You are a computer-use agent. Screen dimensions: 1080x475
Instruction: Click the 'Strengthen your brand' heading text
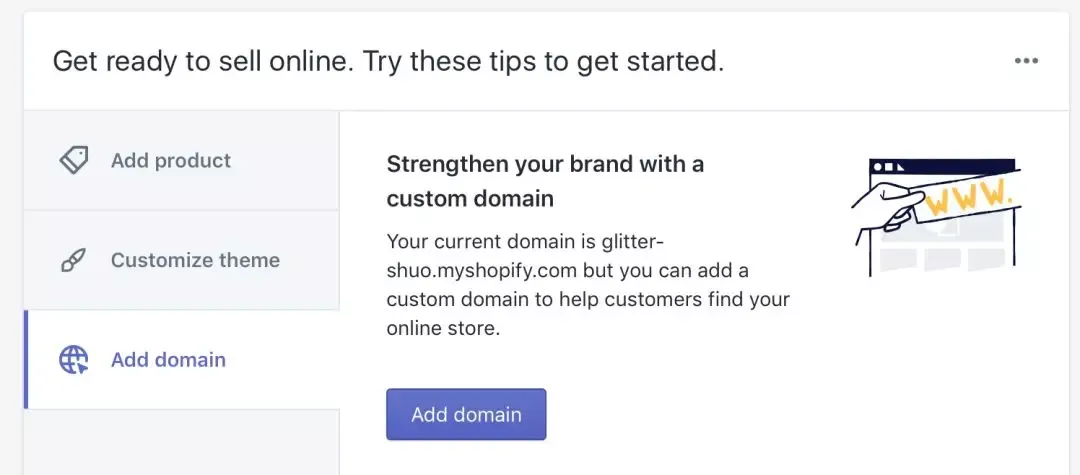(546, 165)
